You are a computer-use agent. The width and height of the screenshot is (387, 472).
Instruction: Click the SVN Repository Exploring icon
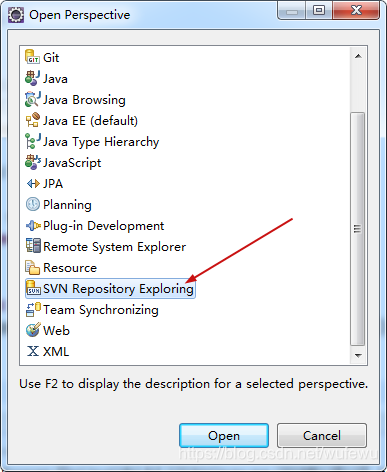coord(33,288)
